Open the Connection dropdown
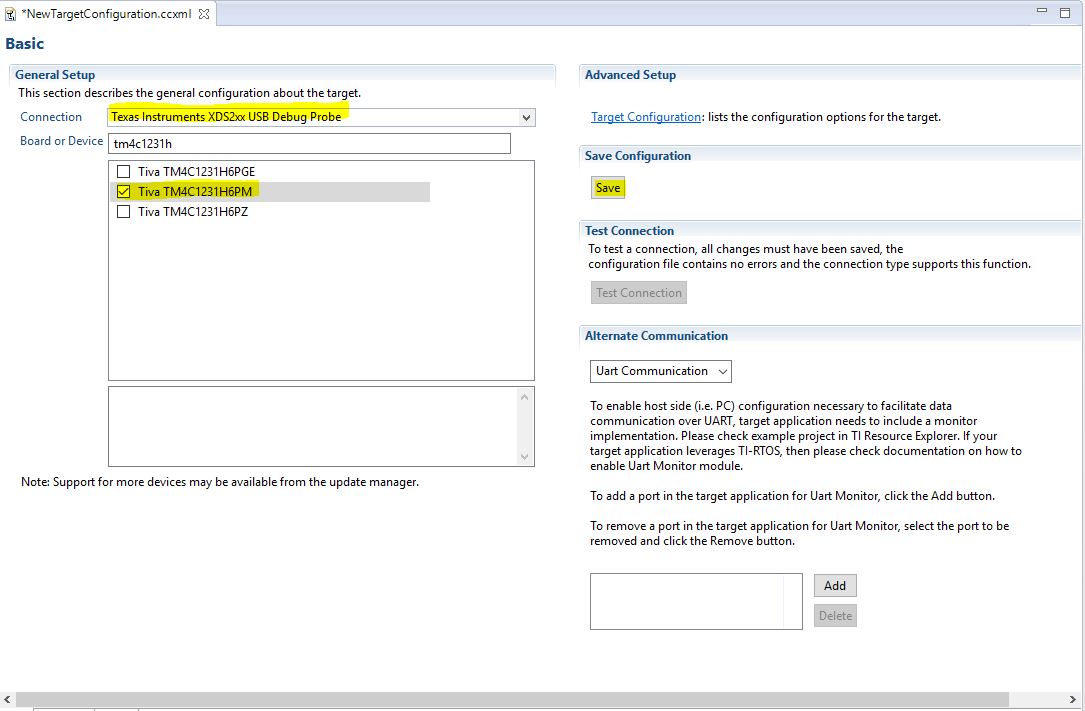 click(526, 117)
